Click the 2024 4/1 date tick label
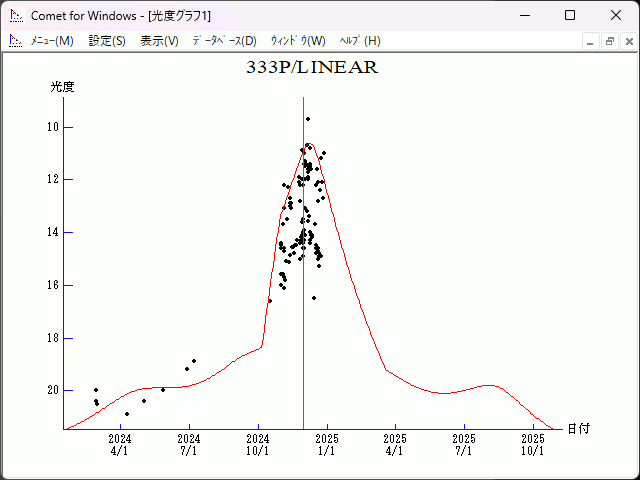Image resolution: width=640 pixels, height=480 pixels. coord(119,444)
